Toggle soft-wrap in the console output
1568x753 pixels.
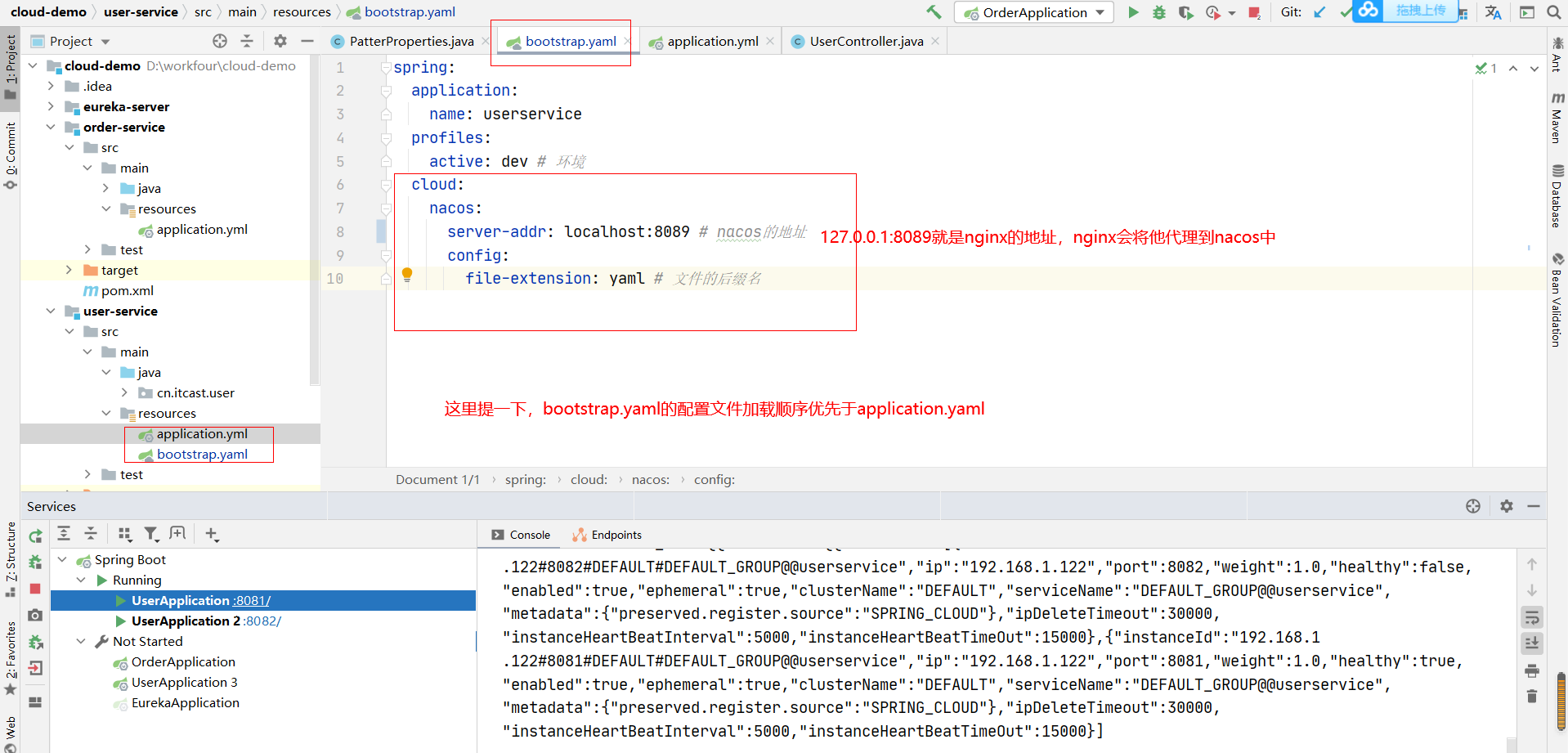(1532, 617)
